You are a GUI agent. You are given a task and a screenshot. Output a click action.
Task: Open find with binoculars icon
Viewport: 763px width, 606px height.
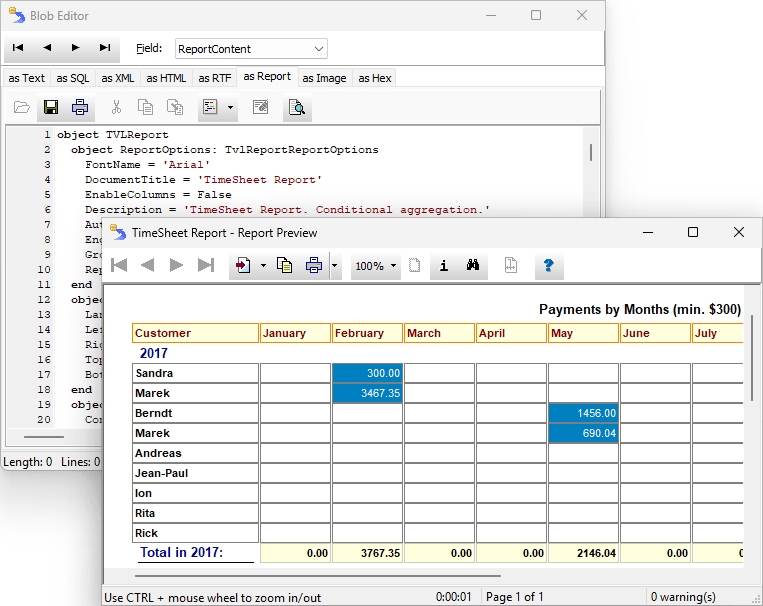472,266
